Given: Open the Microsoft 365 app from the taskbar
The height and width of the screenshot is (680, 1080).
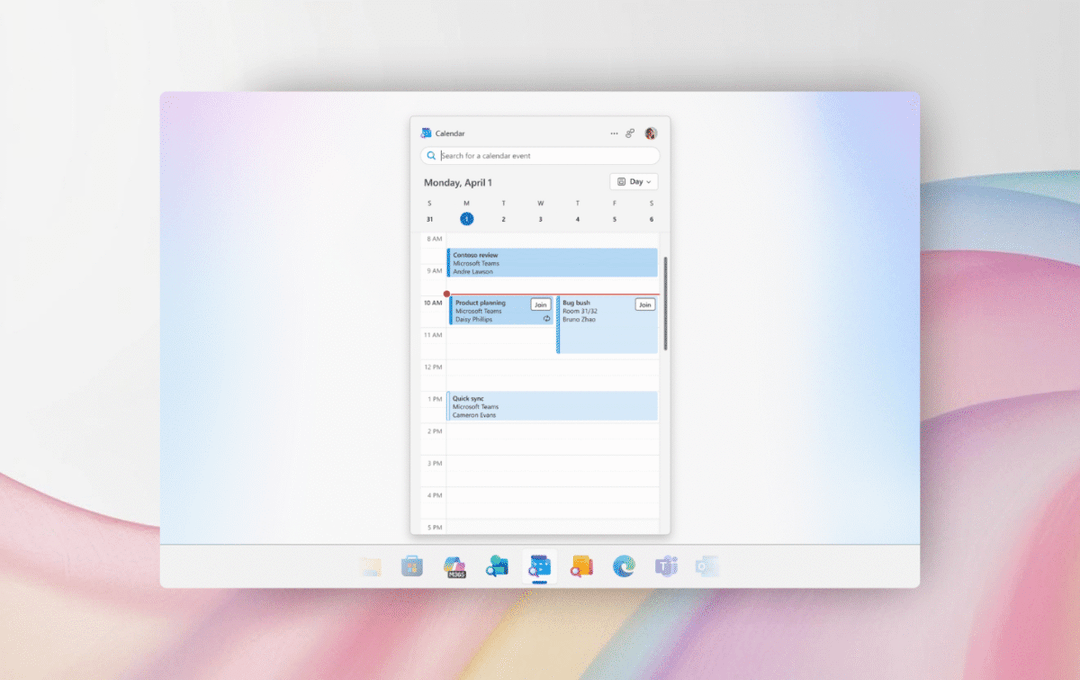Looking at the screenshot, I should click(x=456, y=568).
